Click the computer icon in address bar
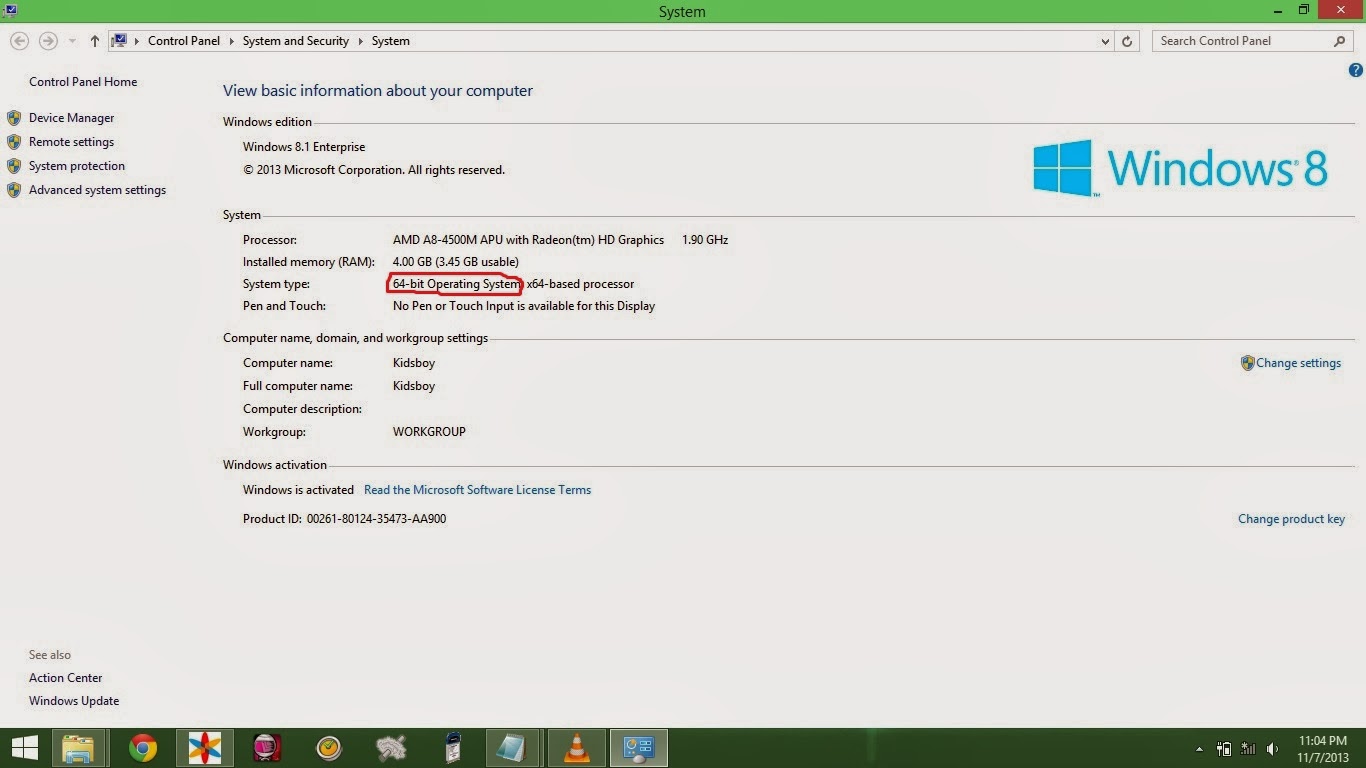1366x768 pixels. (x=120, y=41)
